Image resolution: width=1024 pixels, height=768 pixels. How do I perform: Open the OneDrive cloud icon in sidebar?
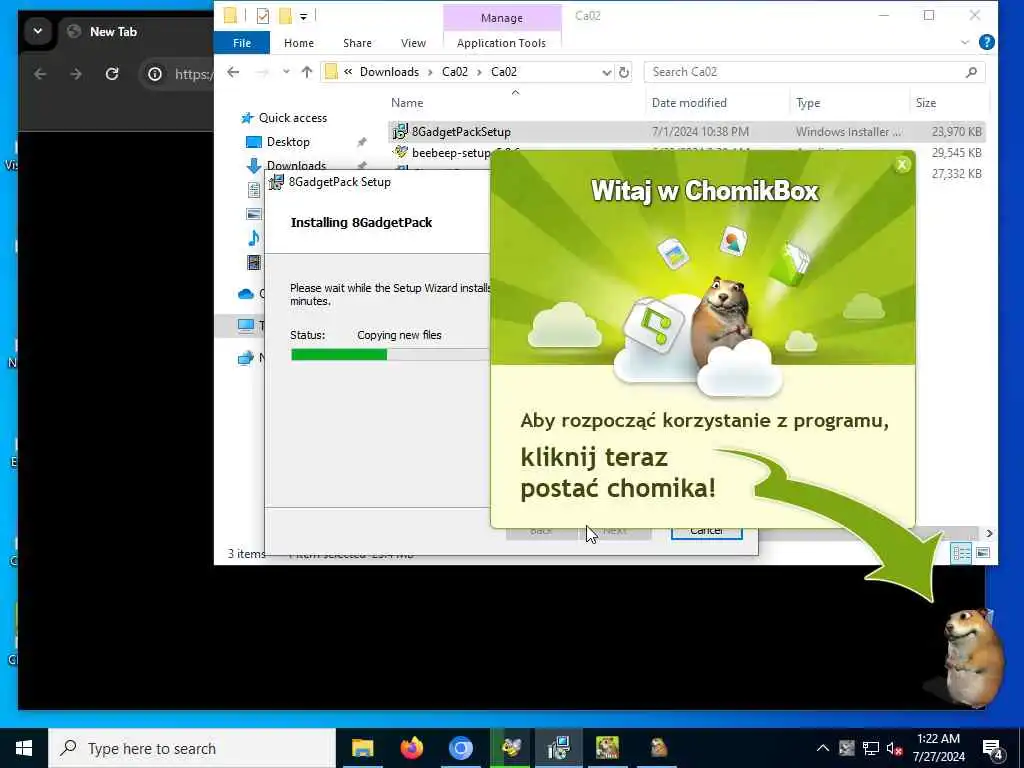246,294
